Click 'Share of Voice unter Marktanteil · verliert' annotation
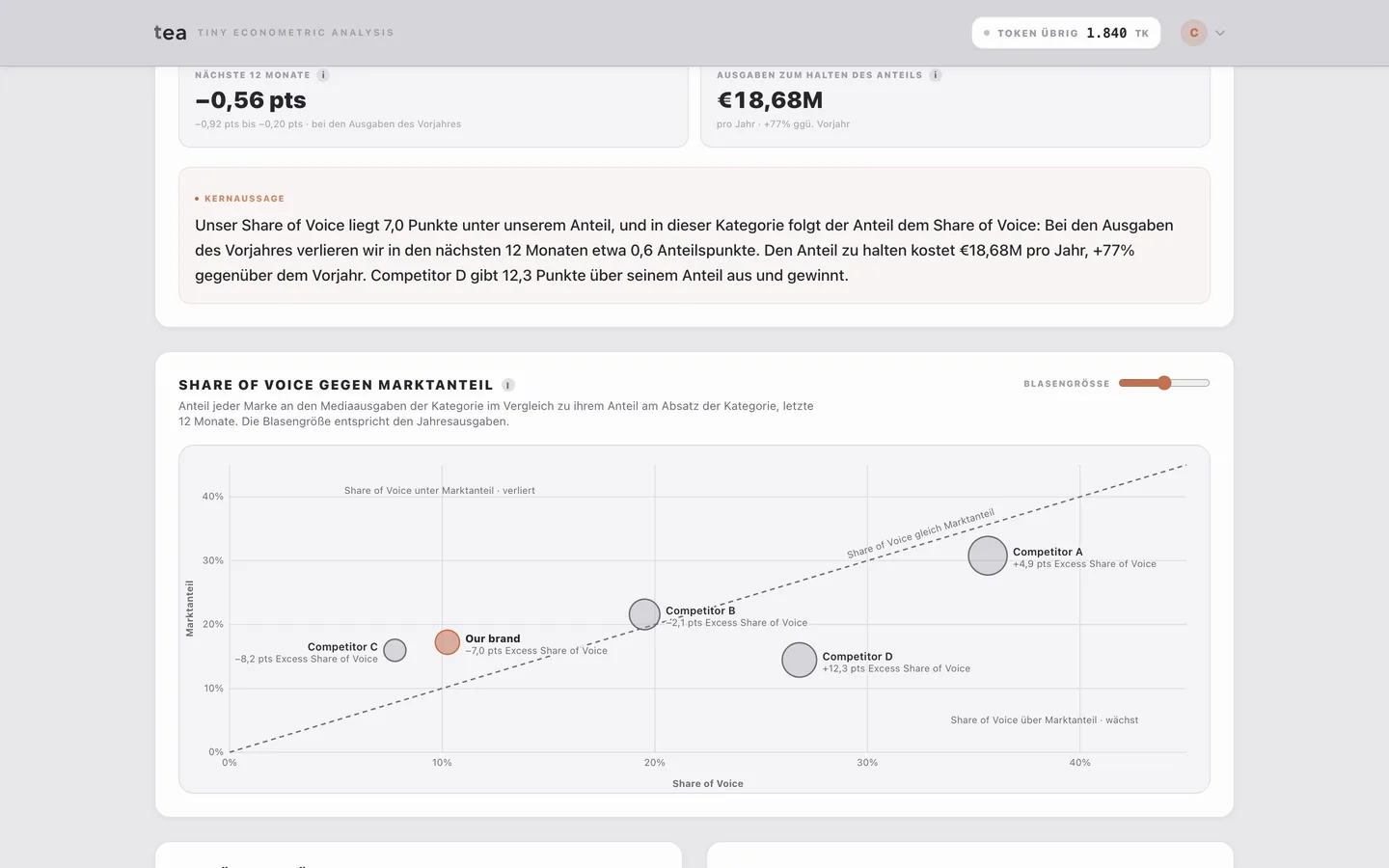This screenshot has width=1389, height=868. pos(440,491)
